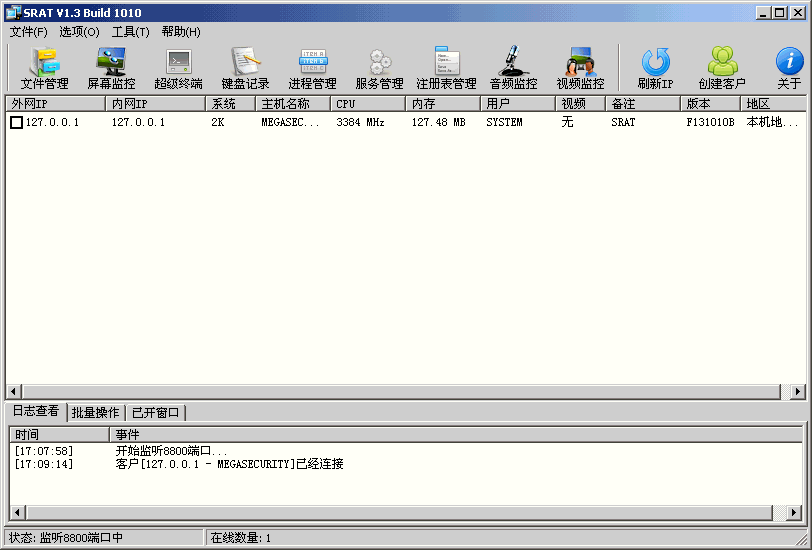Switch to the 已开窗口 tab
This screenshot has height=550, width=812.
pyautogui.click(x=155, y=413)
